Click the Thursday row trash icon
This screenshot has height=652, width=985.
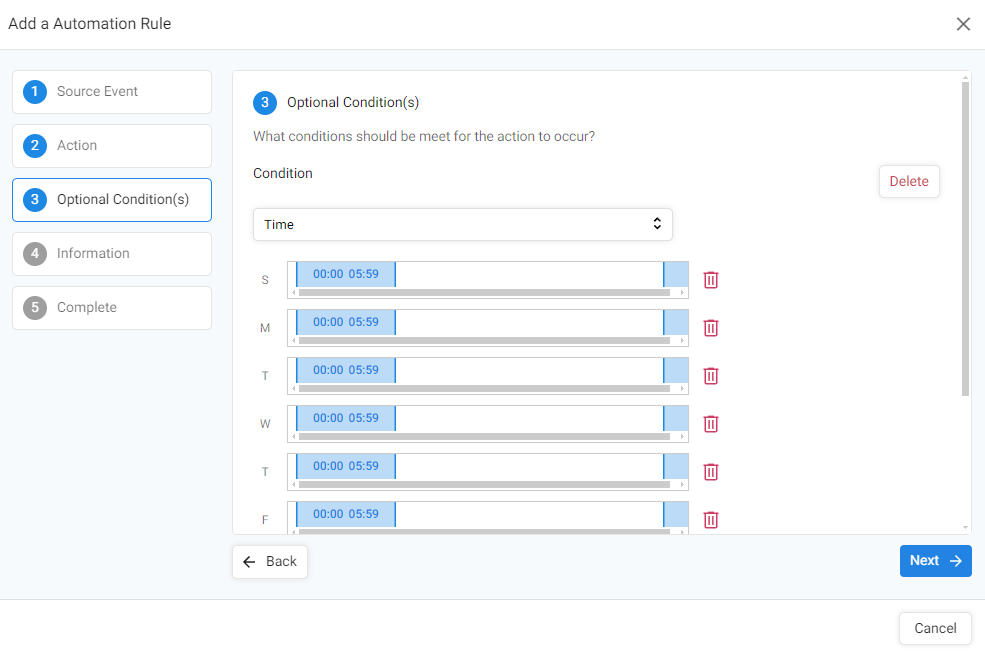point(710,472)
